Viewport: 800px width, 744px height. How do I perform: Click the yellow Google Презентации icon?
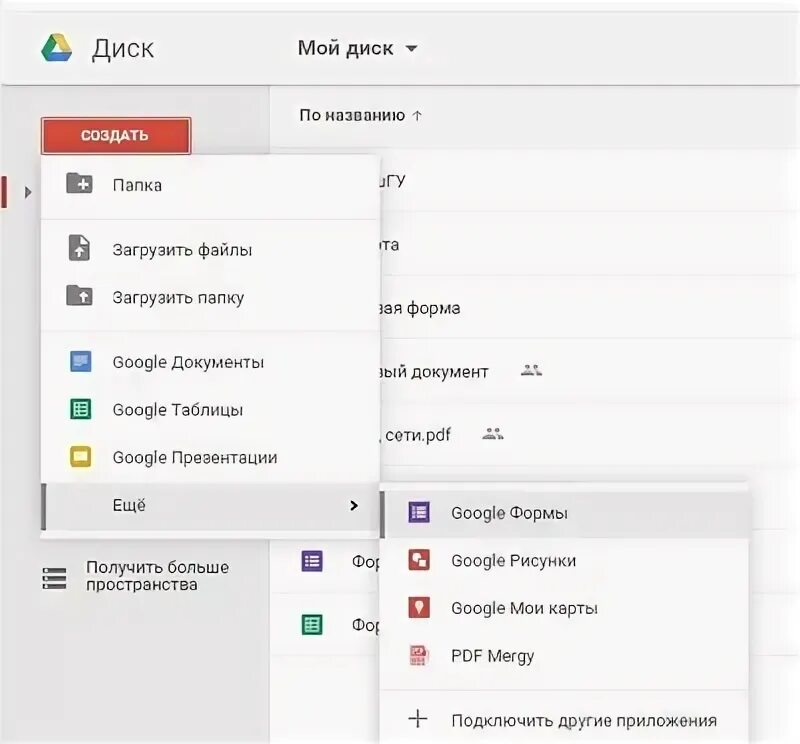81,457
